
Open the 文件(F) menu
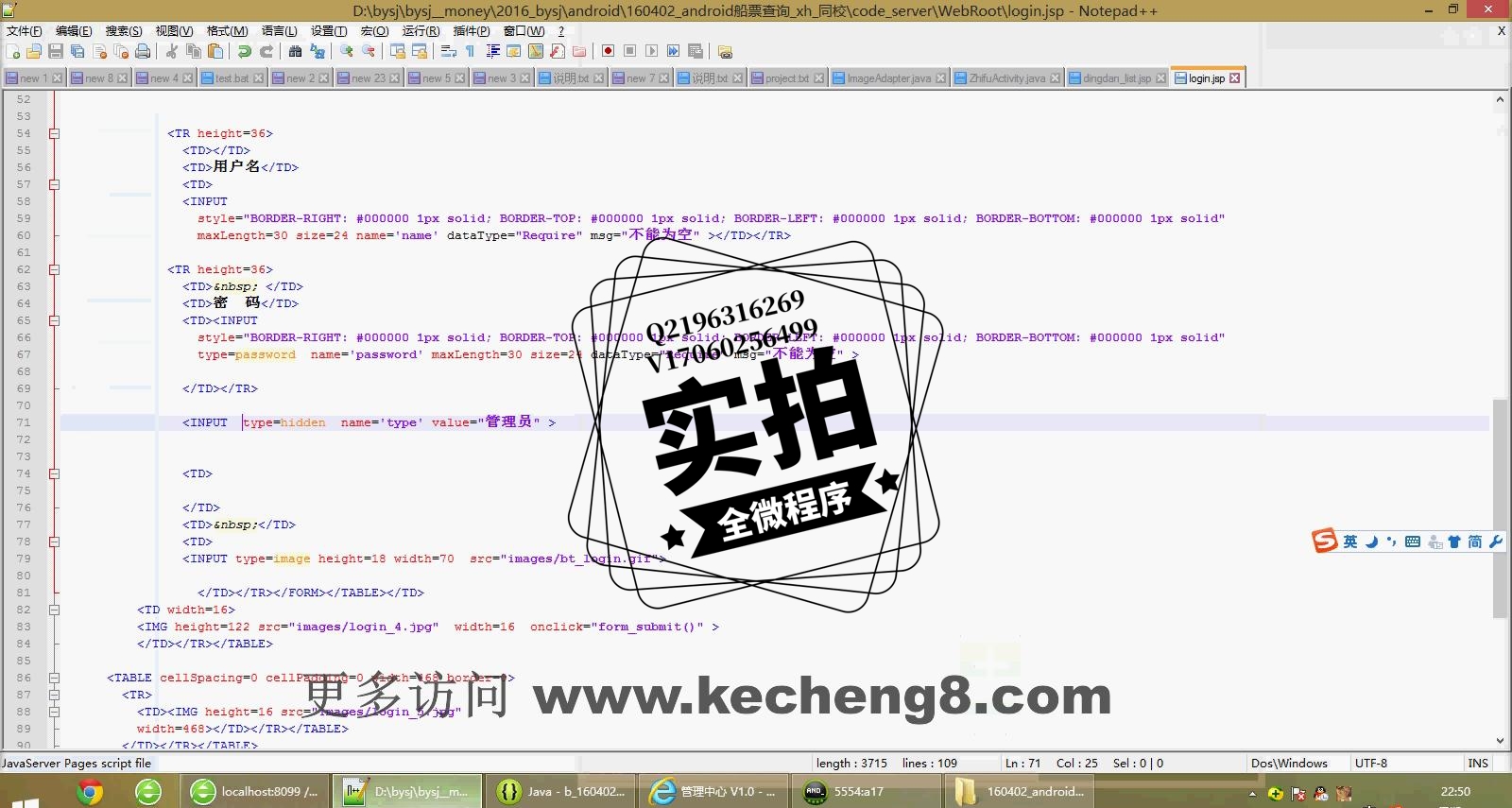pyautogui.click(x=24, y=31)
